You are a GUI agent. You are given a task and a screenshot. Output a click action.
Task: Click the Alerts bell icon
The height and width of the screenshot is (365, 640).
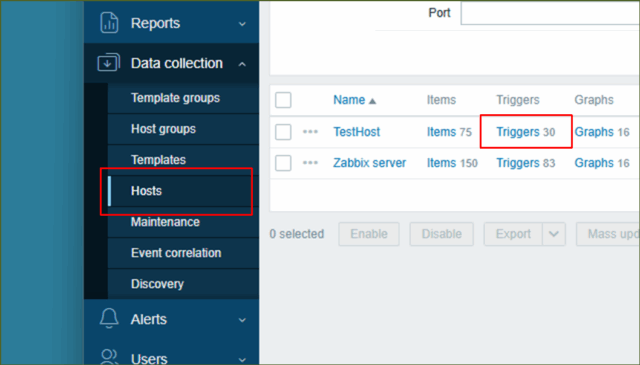pyautogui.click(x=109, y=318)
